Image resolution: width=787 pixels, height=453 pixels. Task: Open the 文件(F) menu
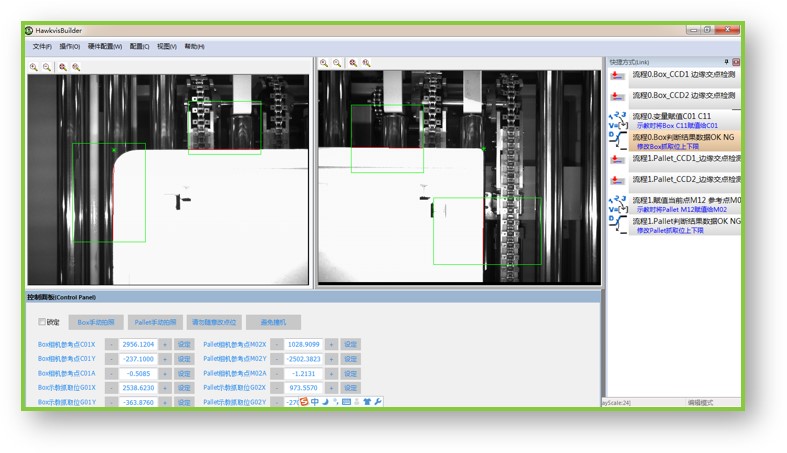[x=42, y=47]
